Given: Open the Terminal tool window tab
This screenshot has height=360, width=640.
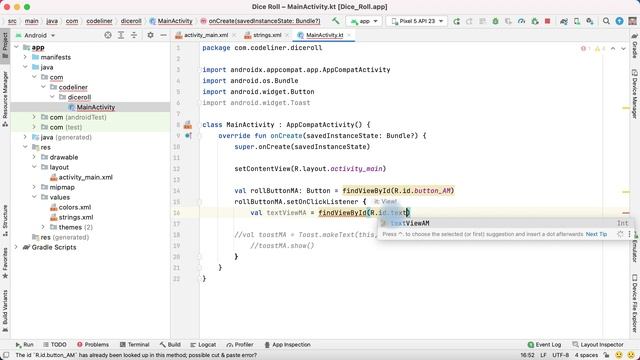Looking at the screenshot, I should 134,344.
